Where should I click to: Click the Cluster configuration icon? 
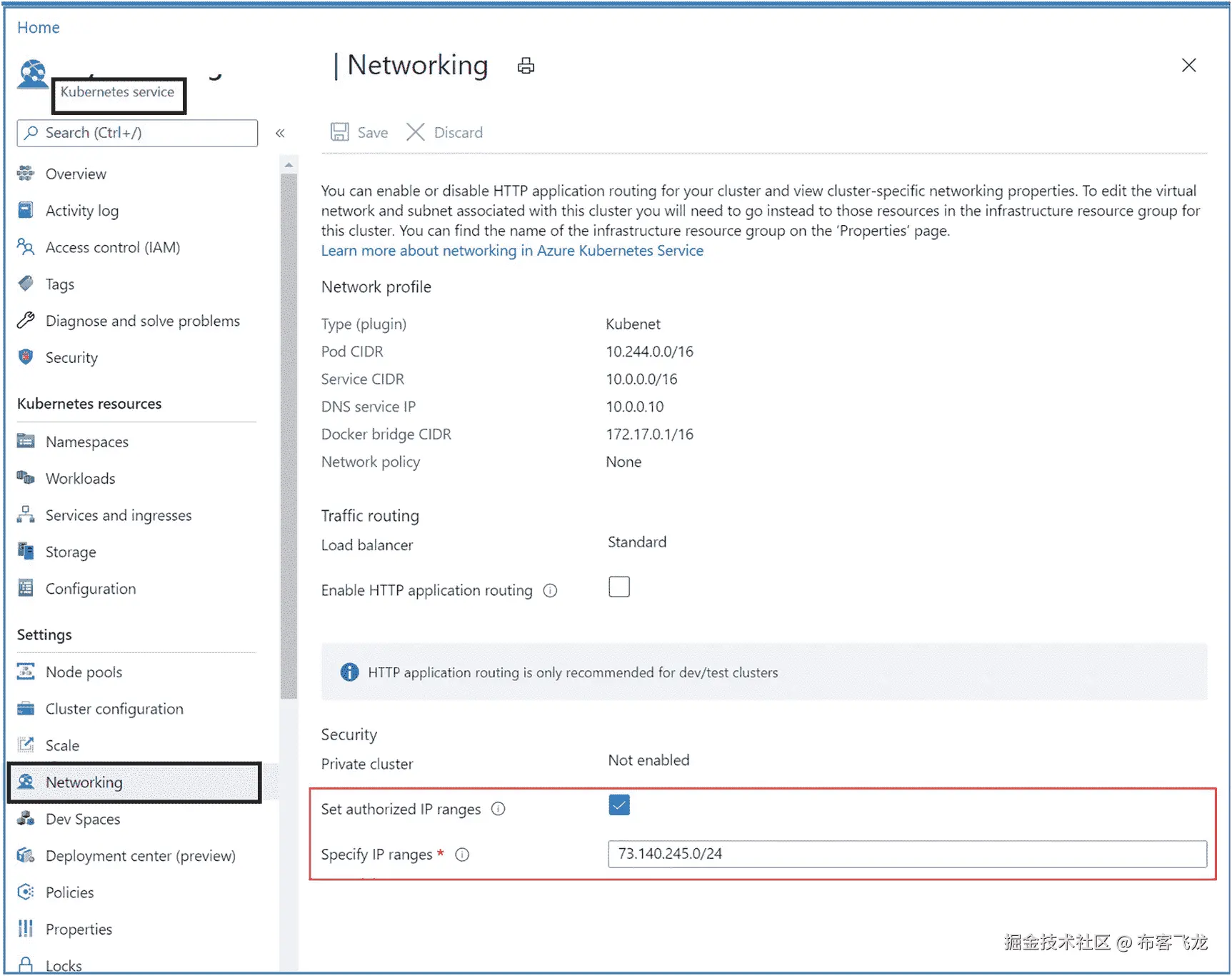click(x=26, y=708)
